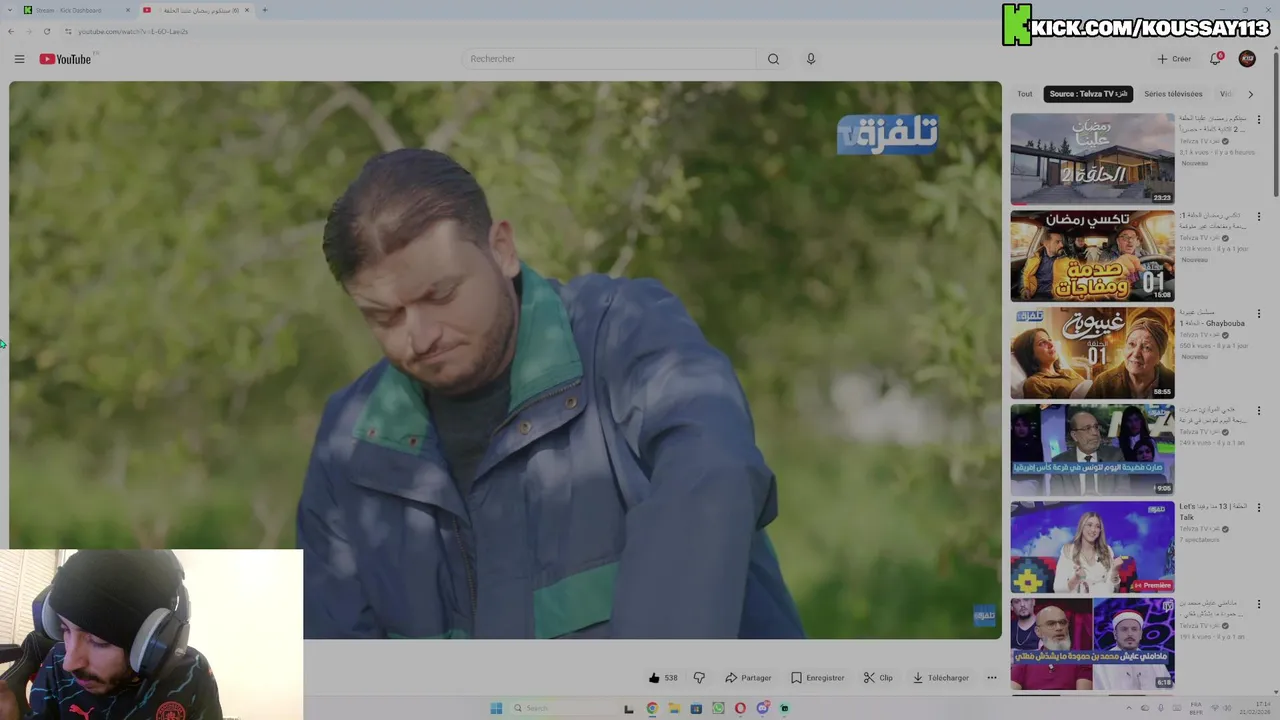1280x720 pixels.
Task: Click the video player to pause
Action: point(505,360)
